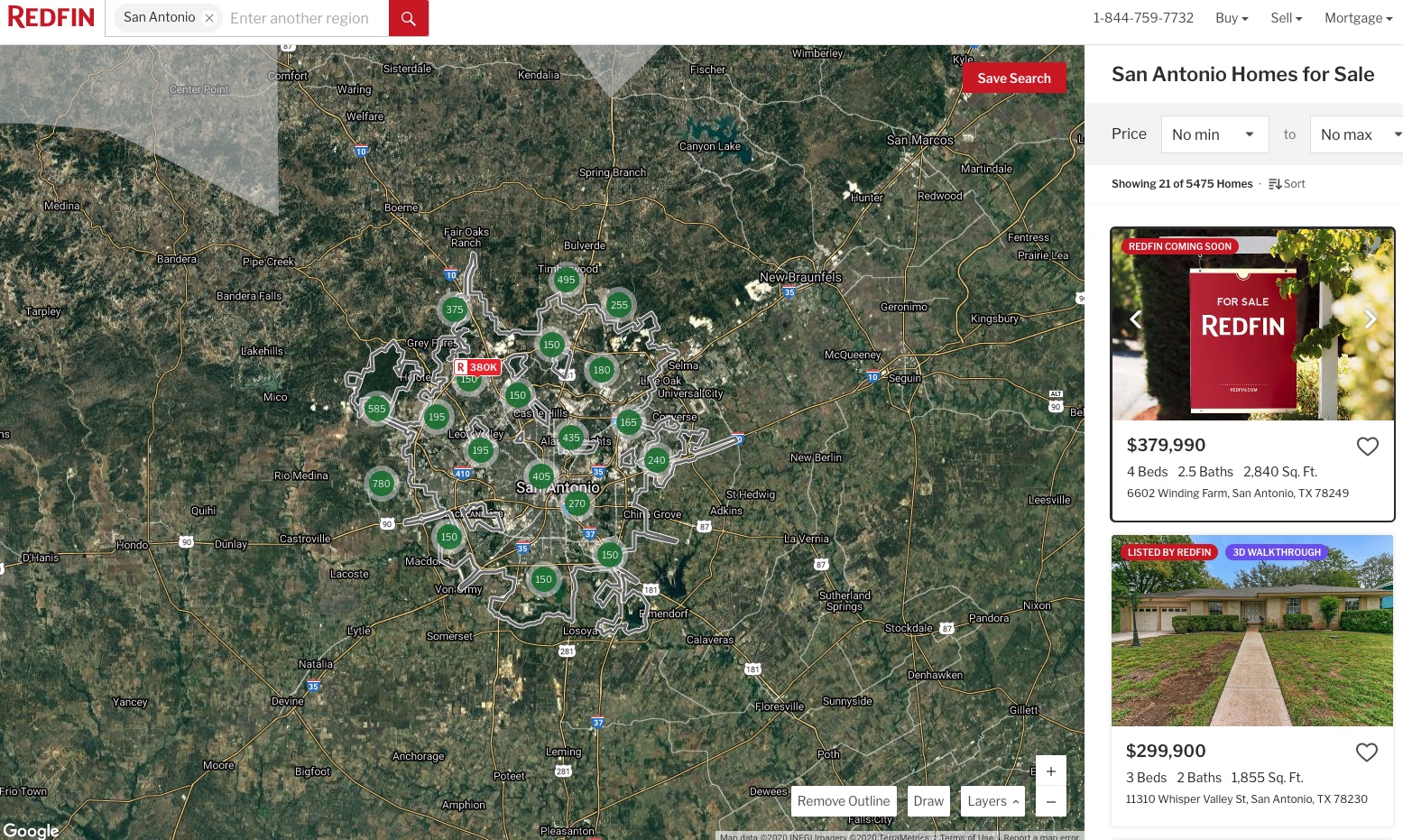Screen dimensions: 1403x840
Task: Favorite the $379,990 home listing
Action: 1367,446
